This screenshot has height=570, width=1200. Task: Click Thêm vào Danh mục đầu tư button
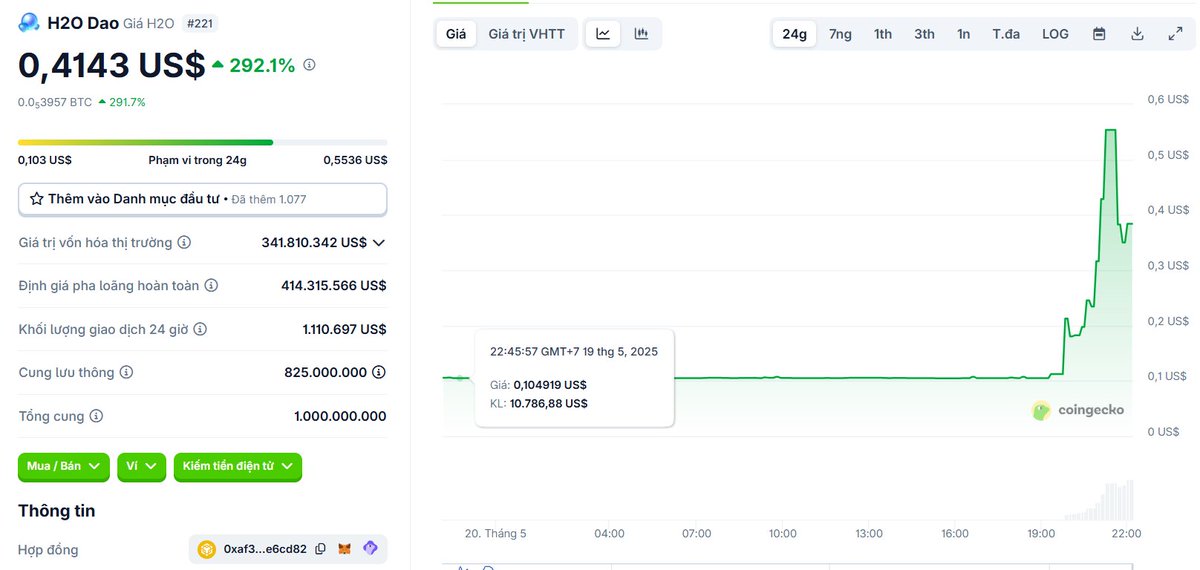[x=203, y=199]
